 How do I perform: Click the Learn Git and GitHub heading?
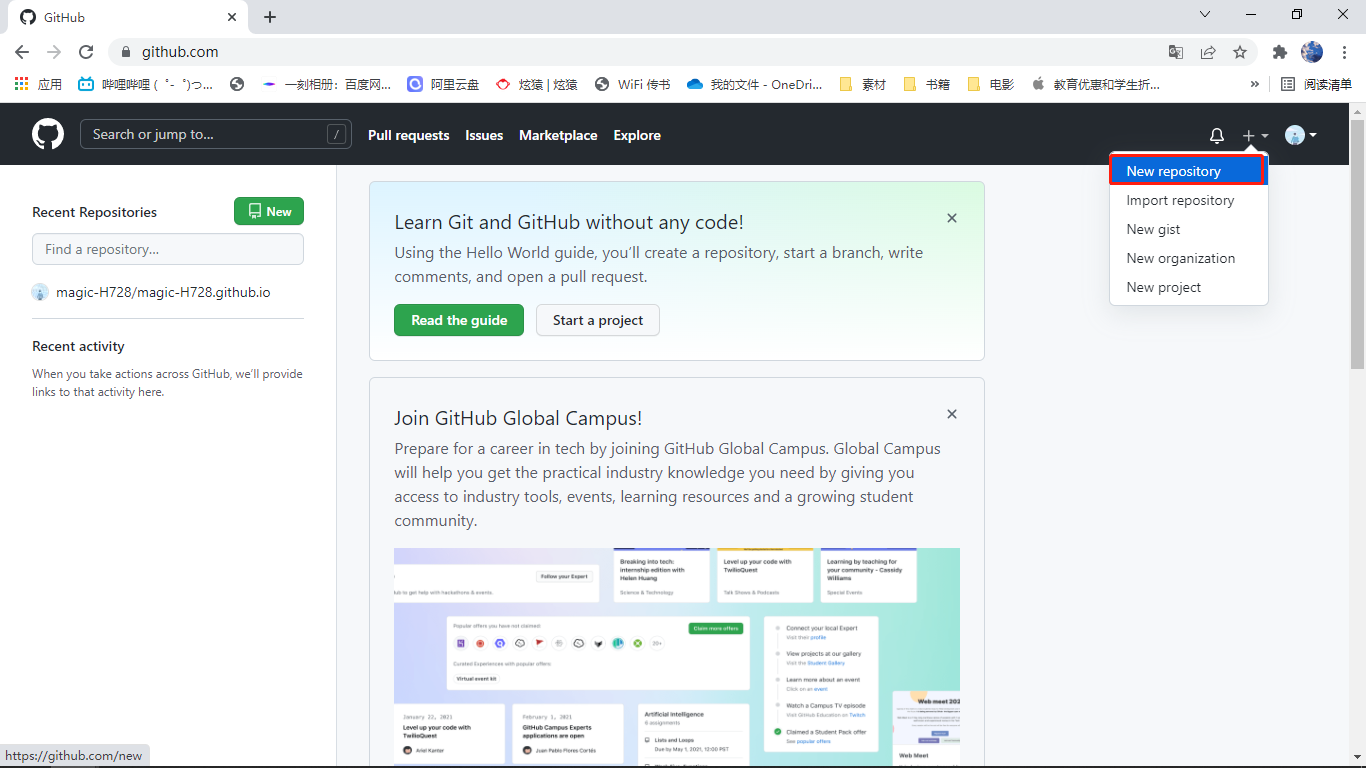tap(569, 222)
